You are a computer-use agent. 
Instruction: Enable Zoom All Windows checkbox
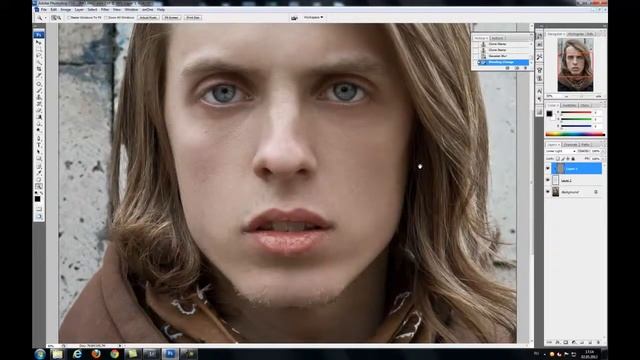(x=106, y=18)
